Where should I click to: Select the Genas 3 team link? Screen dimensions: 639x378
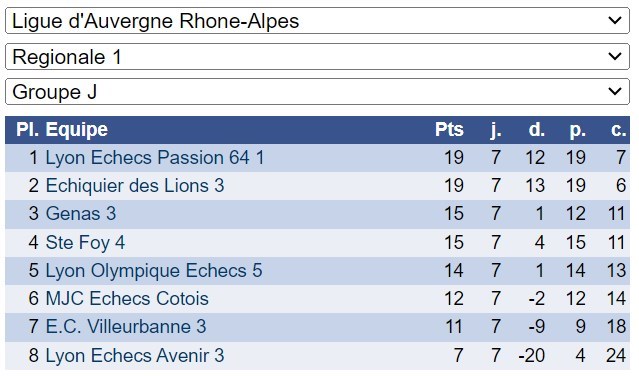point(81,214)
